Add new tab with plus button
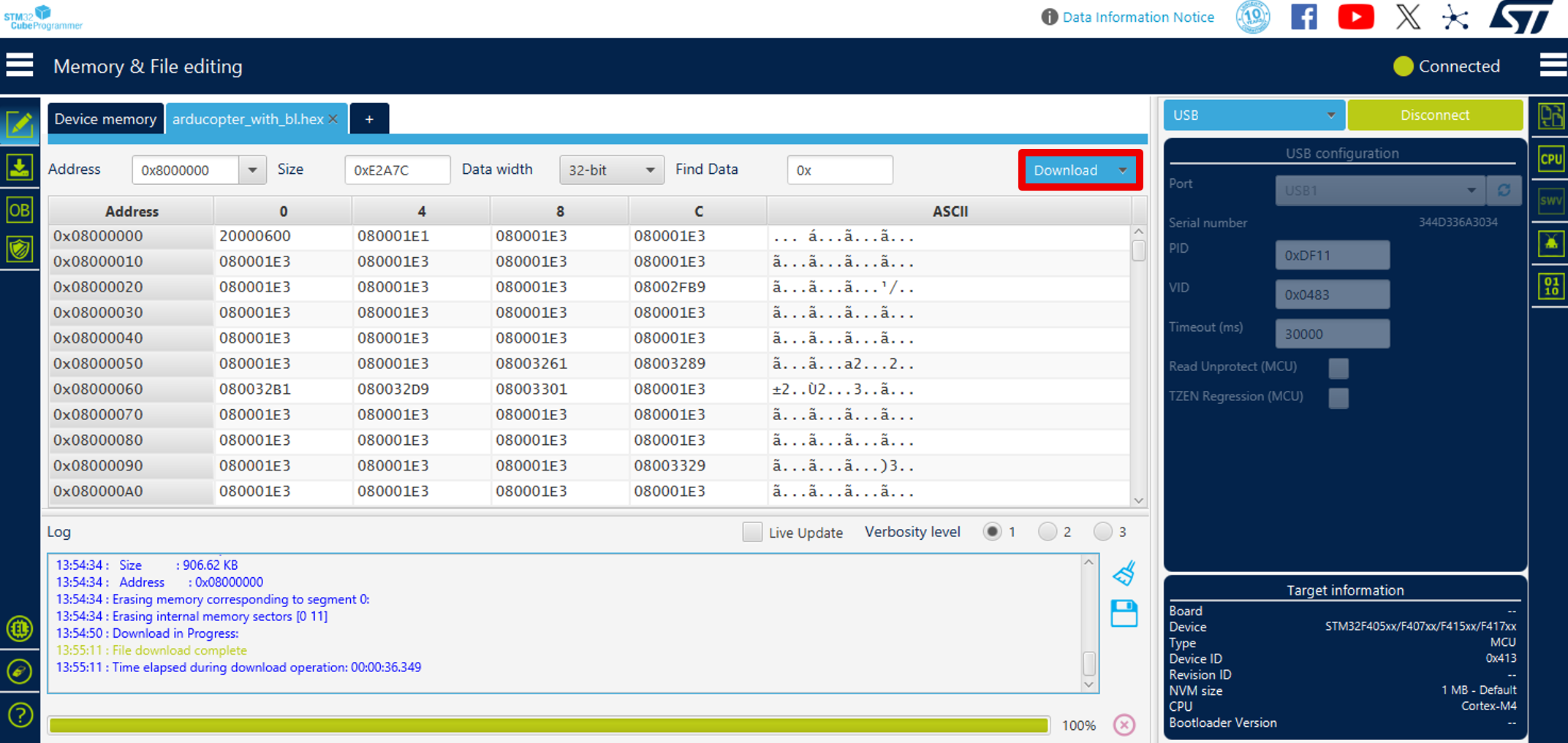 tap(369, 118)
